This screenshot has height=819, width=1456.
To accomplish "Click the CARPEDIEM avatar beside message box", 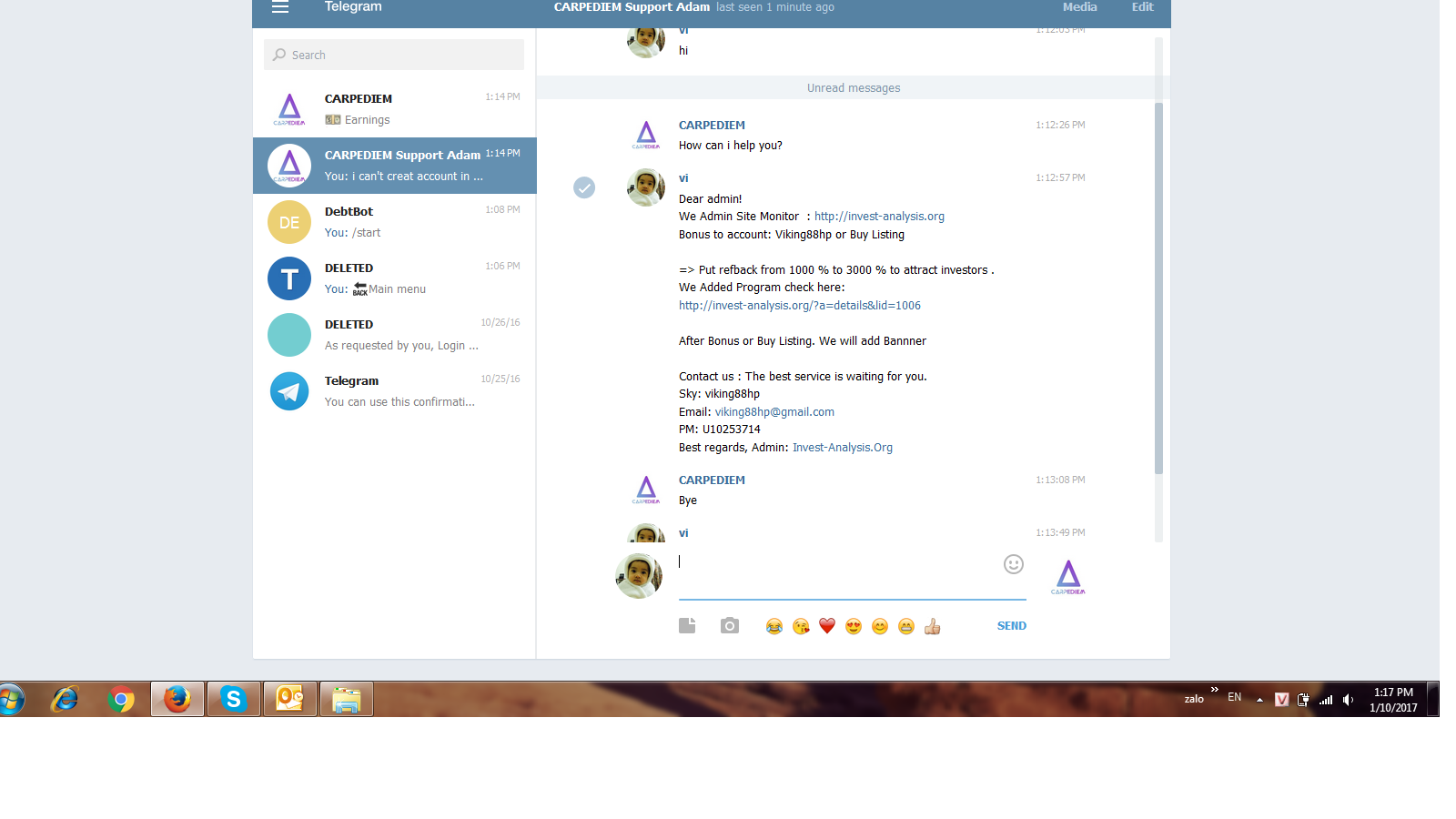I will pyautogui.click(x=1068, y=577).
